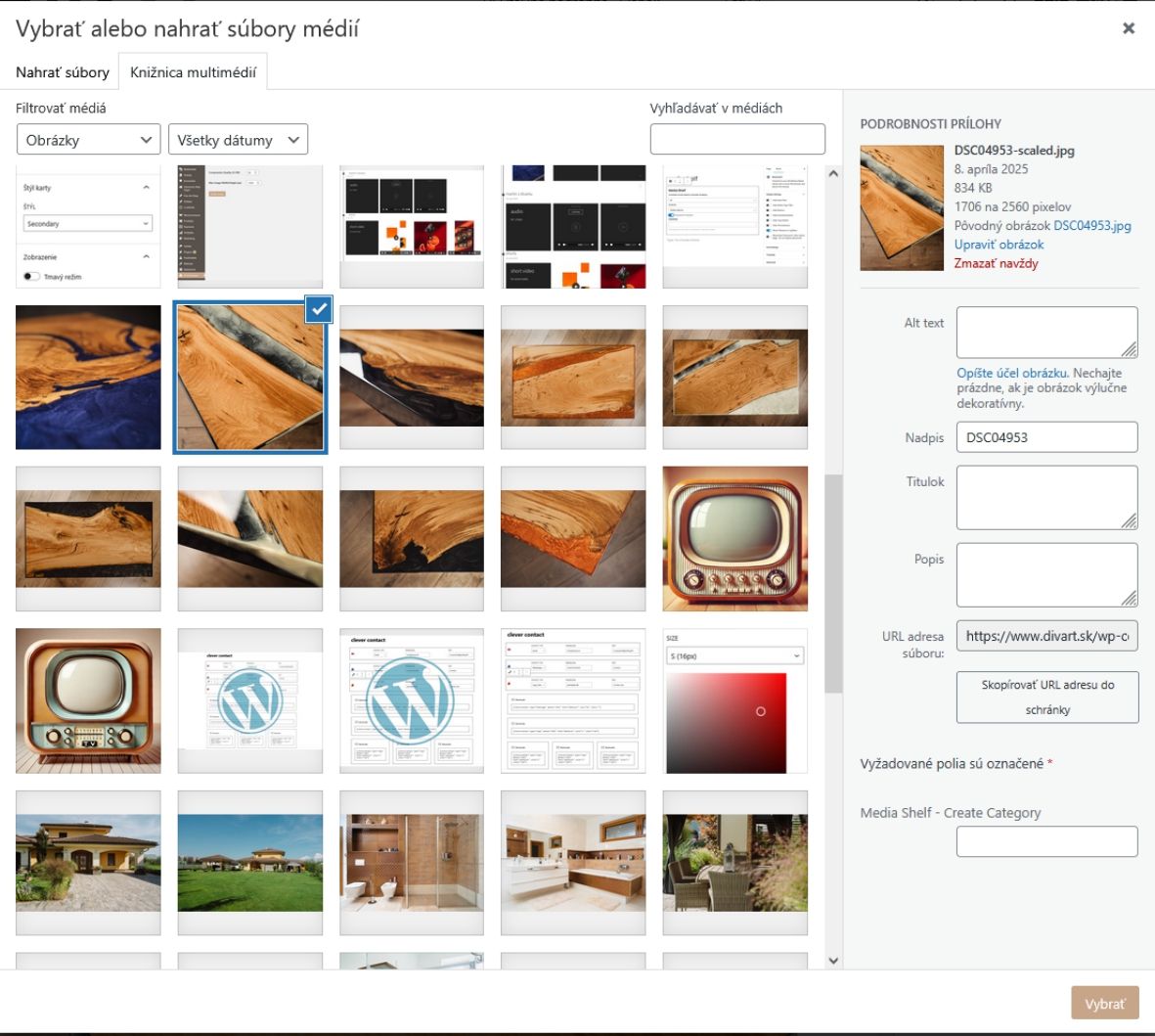
Task: Open the Knižnica multimédií tab
Action: point(193,72)
